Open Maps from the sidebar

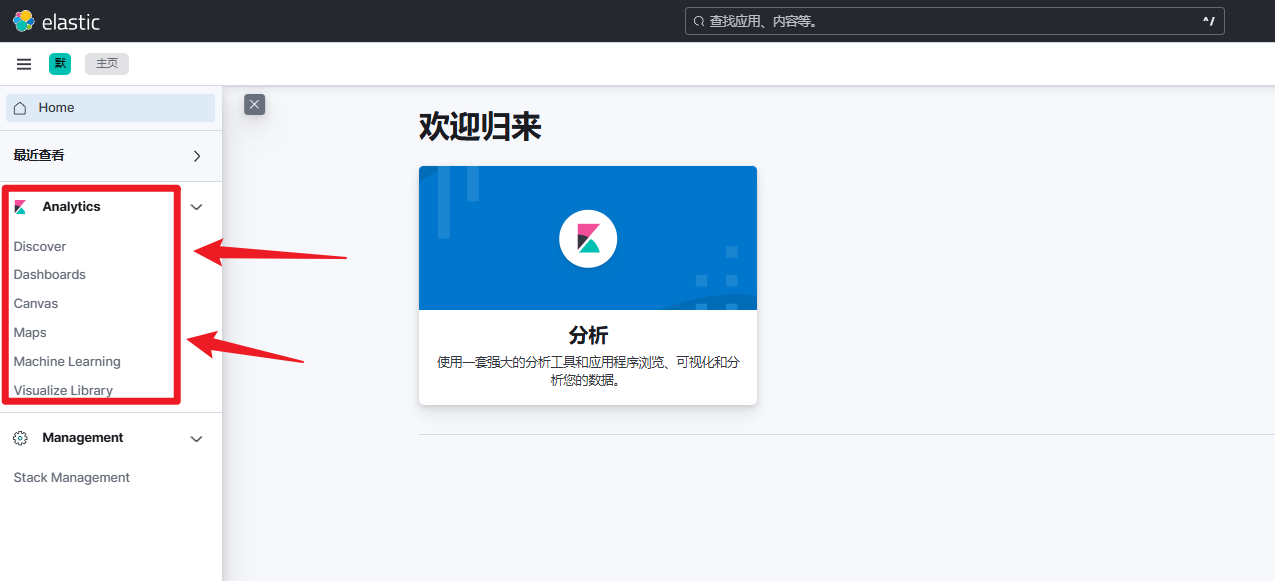[30, 333]
